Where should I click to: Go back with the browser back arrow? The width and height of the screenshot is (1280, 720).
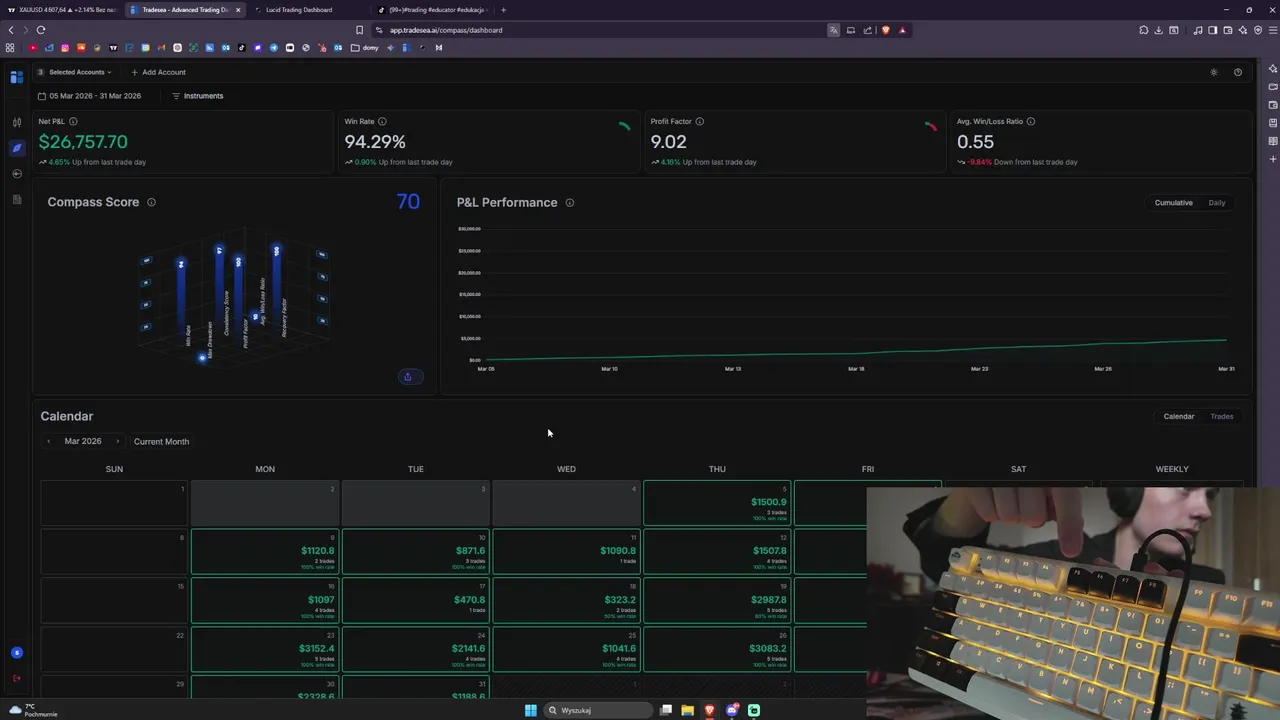pos(11,30)
